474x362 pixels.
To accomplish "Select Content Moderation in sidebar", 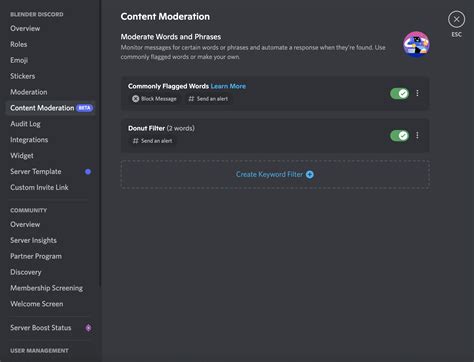I will [x=51, y=108].
